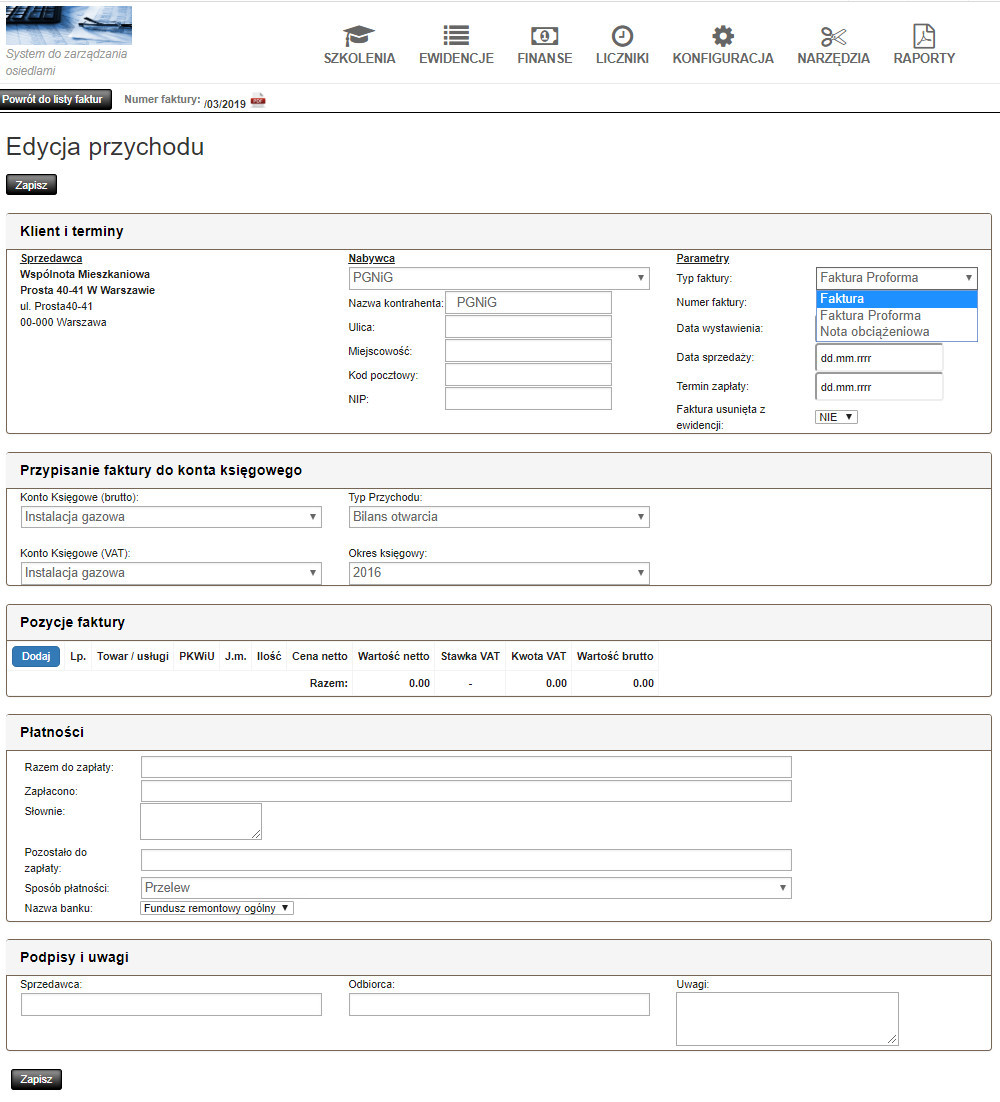
Task: Download invoice PDF icon next to invoice number
Action: click(259, 100)
